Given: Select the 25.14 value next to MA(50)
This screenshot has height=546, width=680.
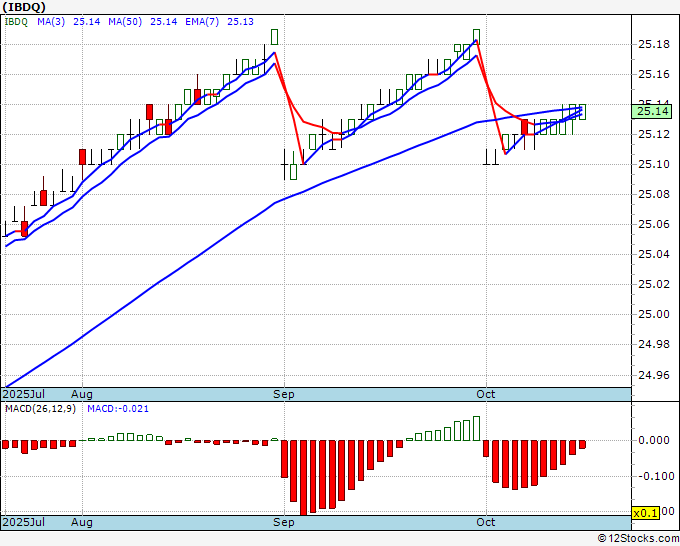Looking at the screenshot, I should pos(163,22).
